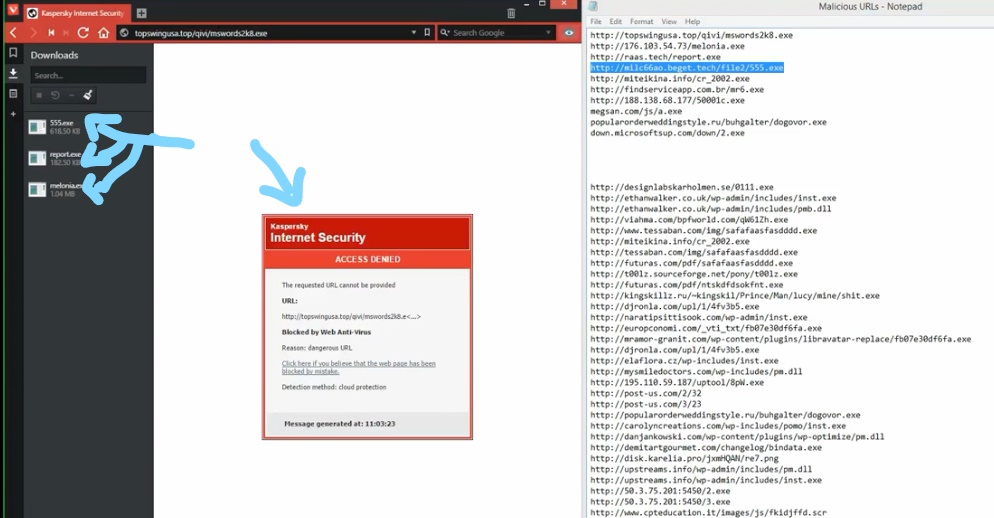Select the melonia.exe download entry
Screen dimensions: 994x518
coord(87,189)
